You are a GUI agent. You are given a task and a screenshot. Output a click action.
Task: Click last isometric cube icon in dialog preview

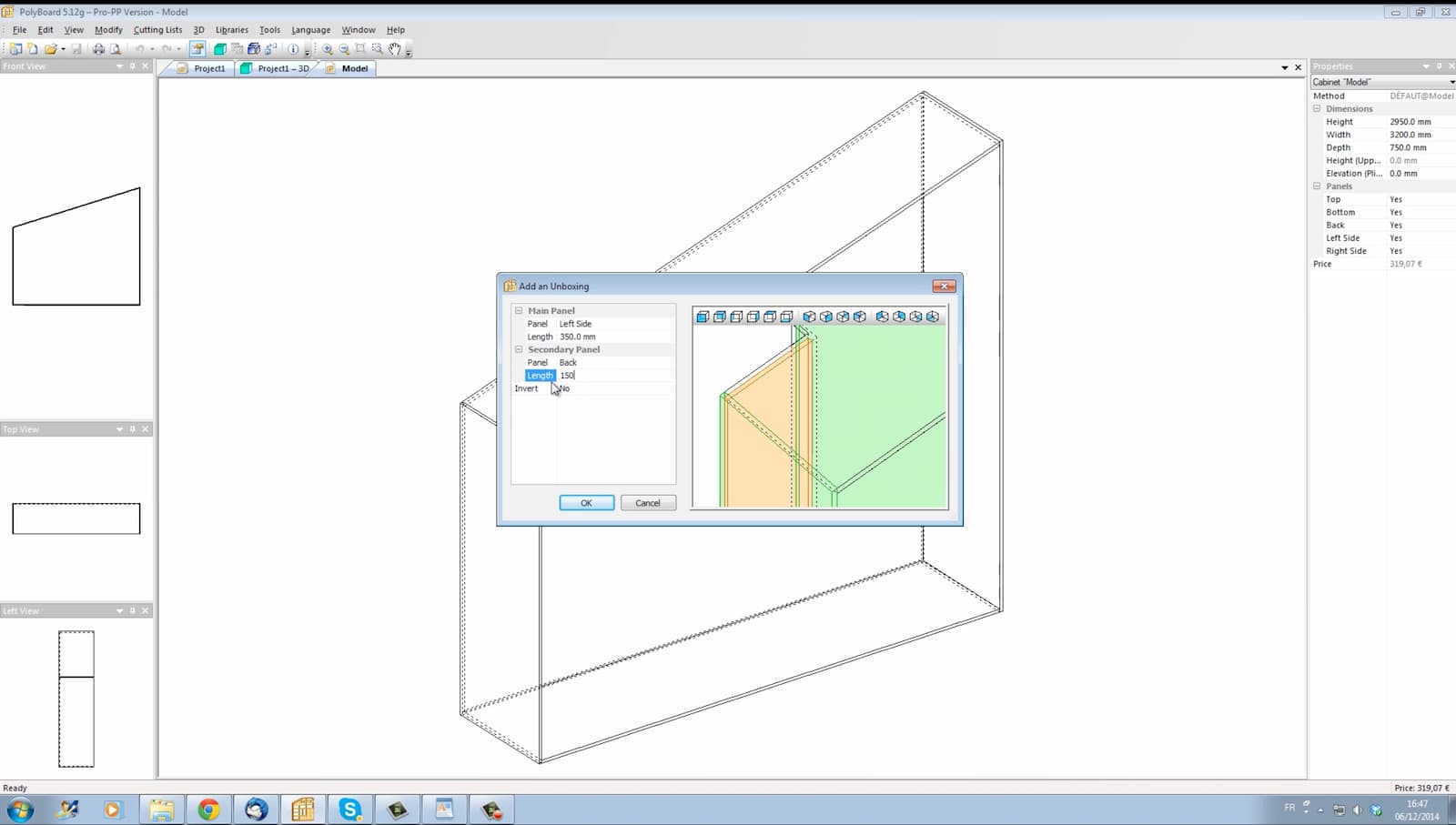pyautogui.click(x=933, y=317)
